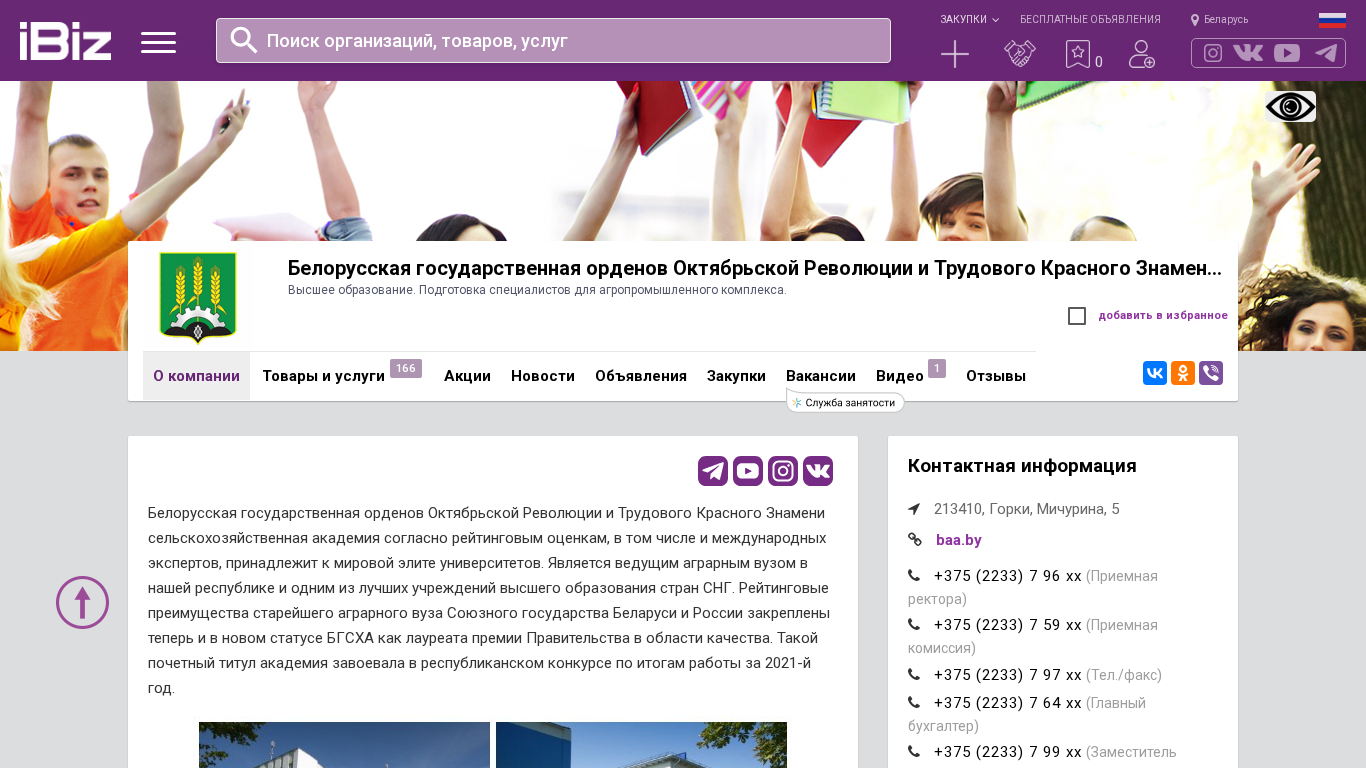This screenshot has width=1366, height=768.
Task: Share the page via Odnoklassniki icon
Action: tap(1183, 373)
